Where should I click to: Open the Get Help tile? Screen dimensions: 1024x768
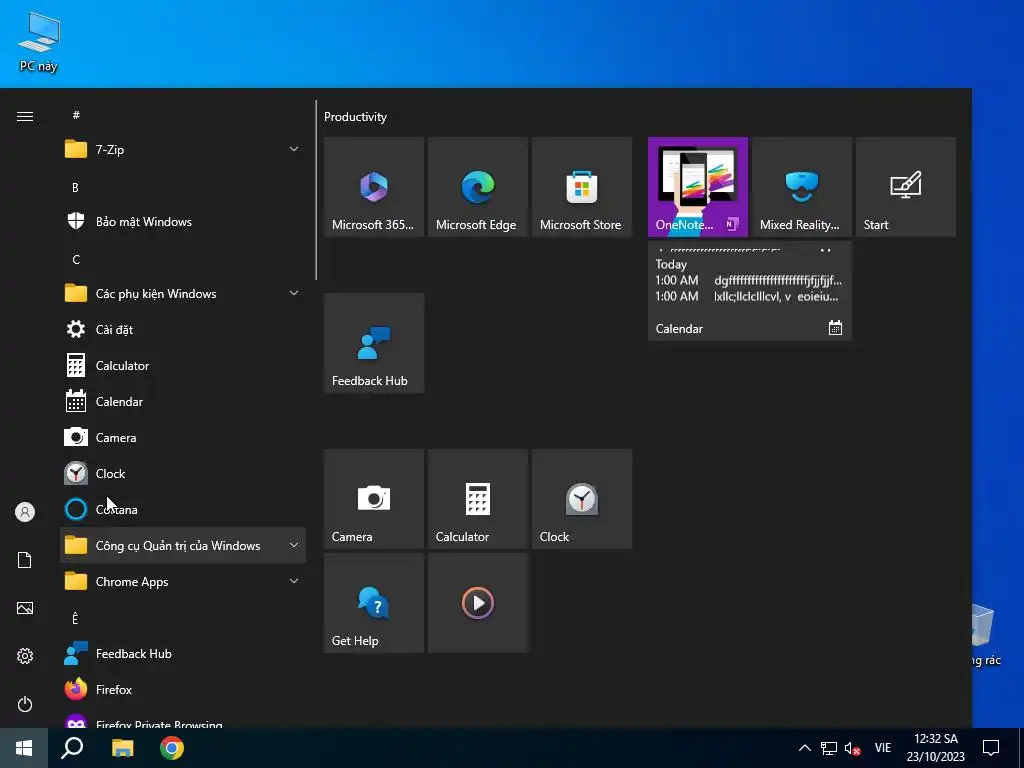(374, 603)
